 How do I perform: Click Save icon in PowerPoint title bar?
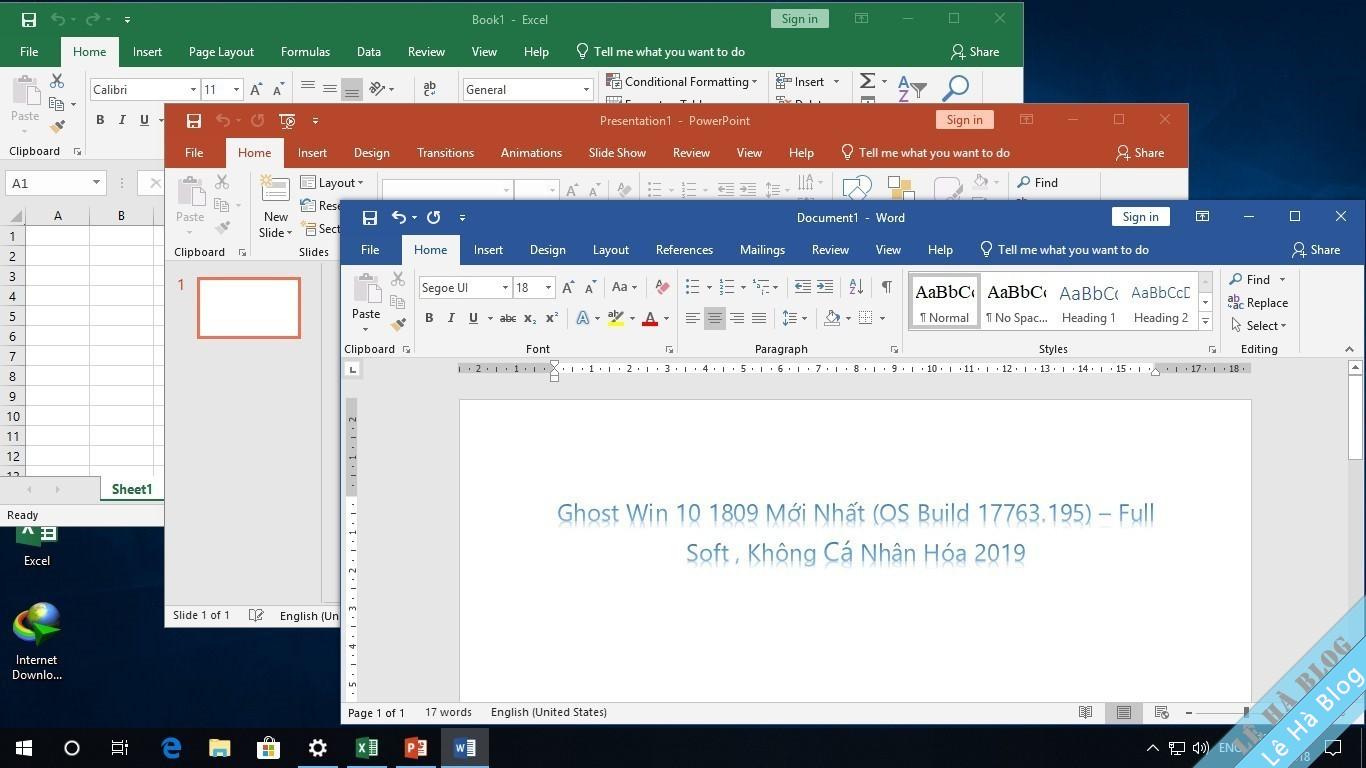tap(194, 120)
